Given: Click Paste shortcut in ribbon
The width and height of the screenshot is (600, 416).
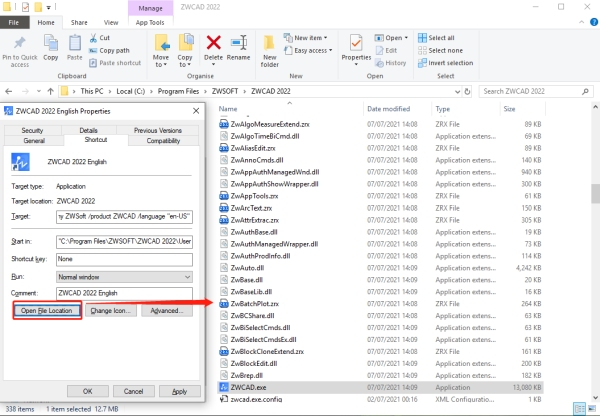Looking at the screenshot, I should click(115, 63).
